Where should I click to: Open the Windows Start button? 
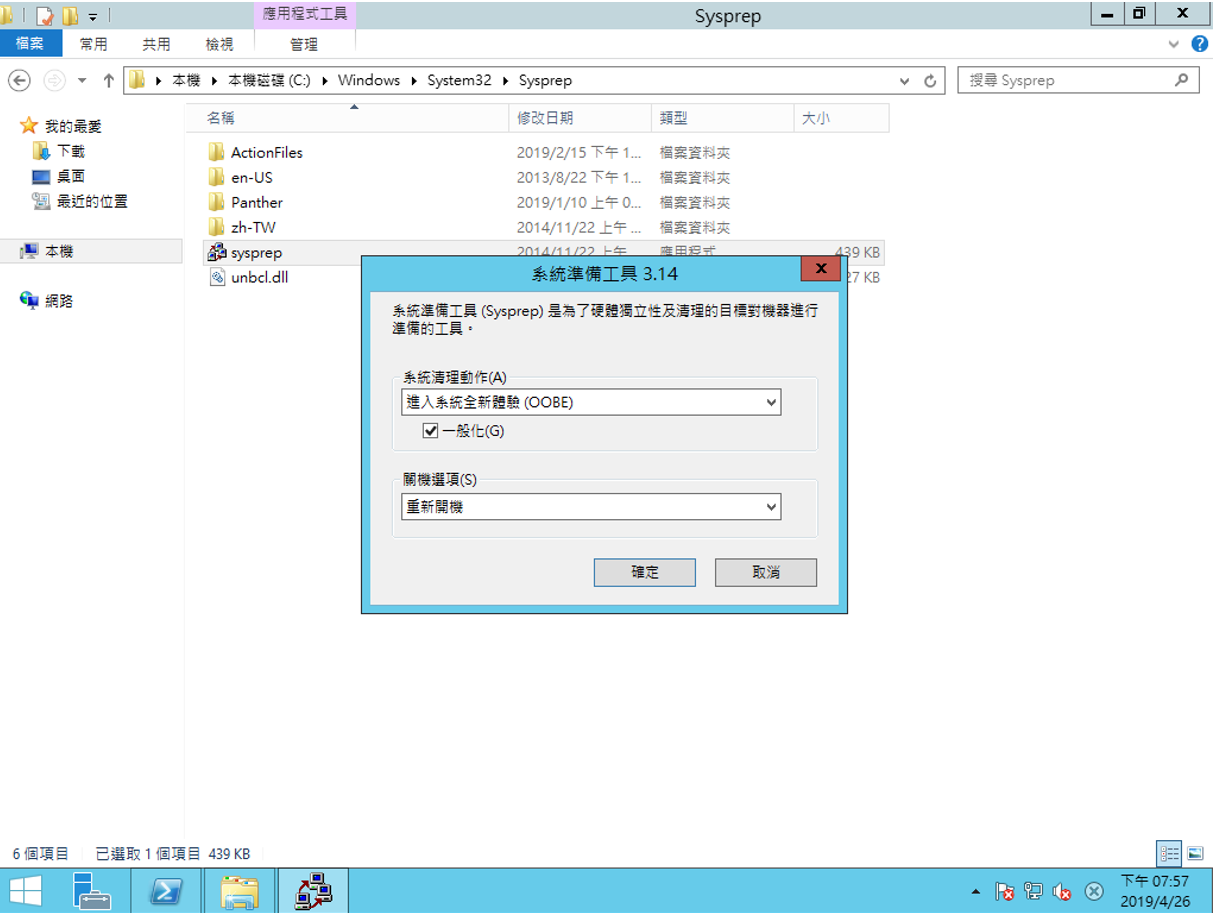[26, 890]
